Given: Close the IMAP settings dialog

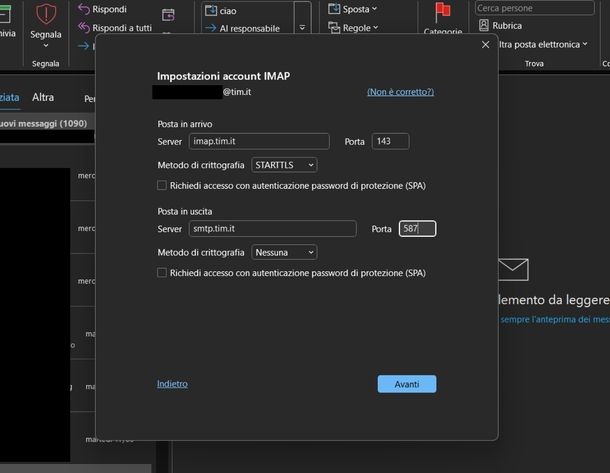Looking at the screenshot, I should [485, 45].
